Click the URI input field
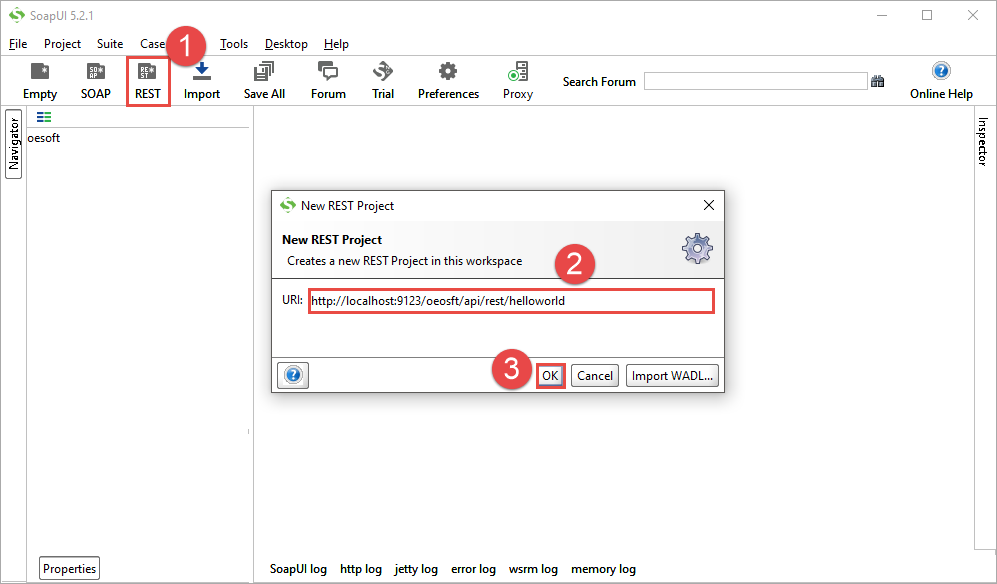The width and height of the screenshot is (997, 584). [511, 301]
